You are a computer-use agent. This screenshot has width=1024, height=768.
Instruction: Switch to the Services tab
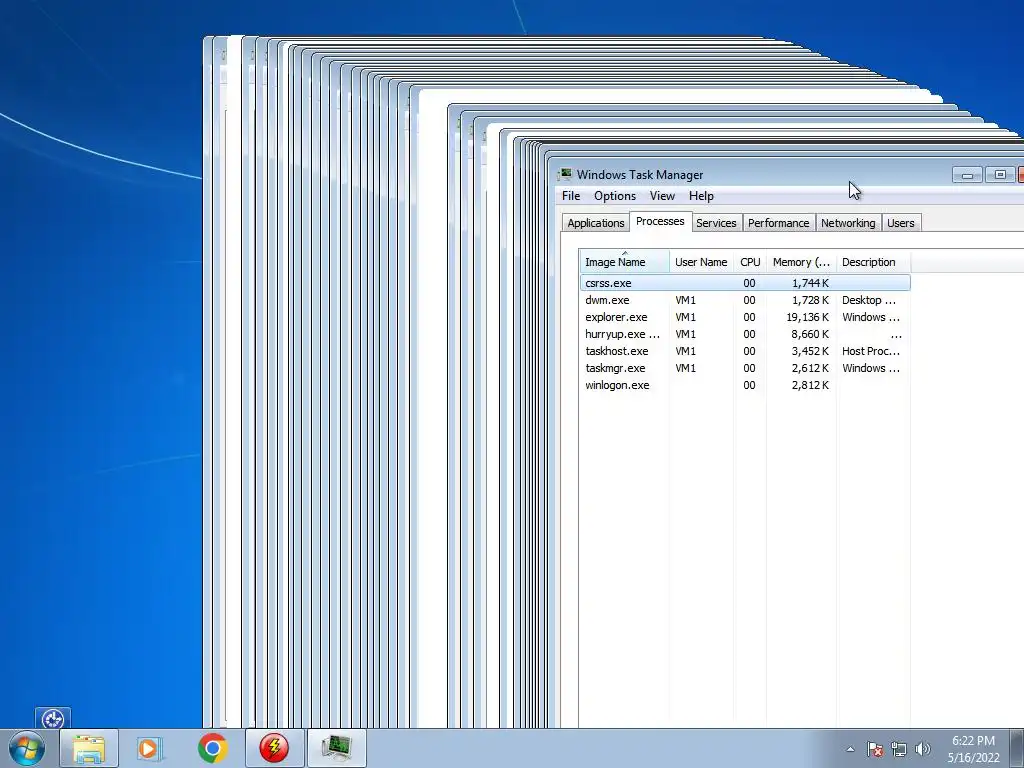(x=716, y=223)
